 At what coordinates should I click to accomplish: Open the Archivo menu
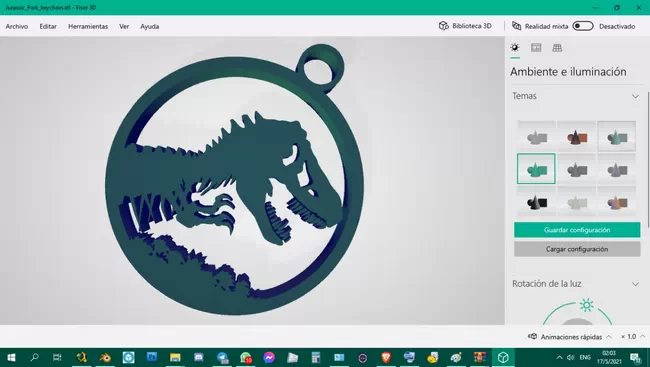pos(17,26)
